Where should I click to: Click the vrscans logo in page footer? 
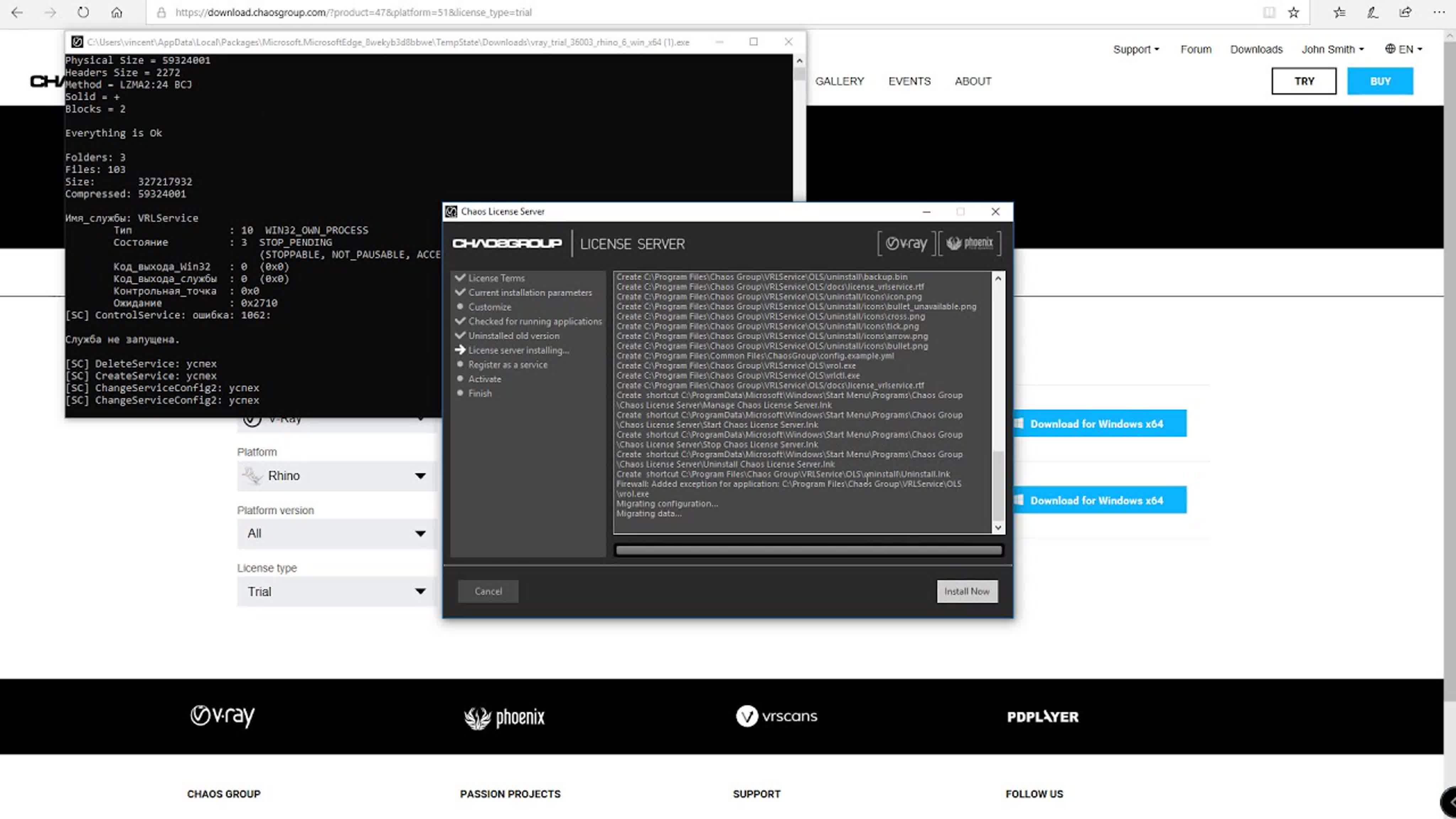[777, 716]
